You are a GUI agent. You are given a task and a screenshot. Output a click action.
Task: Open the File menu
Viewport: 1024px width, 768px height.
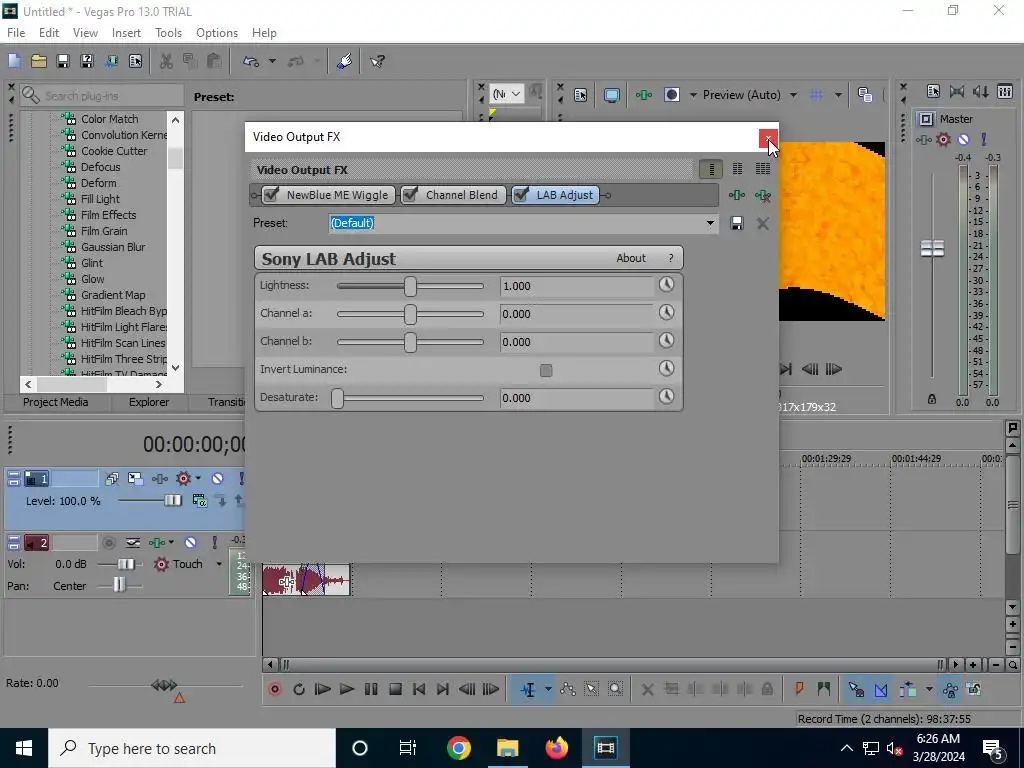(x=16, y=33)
